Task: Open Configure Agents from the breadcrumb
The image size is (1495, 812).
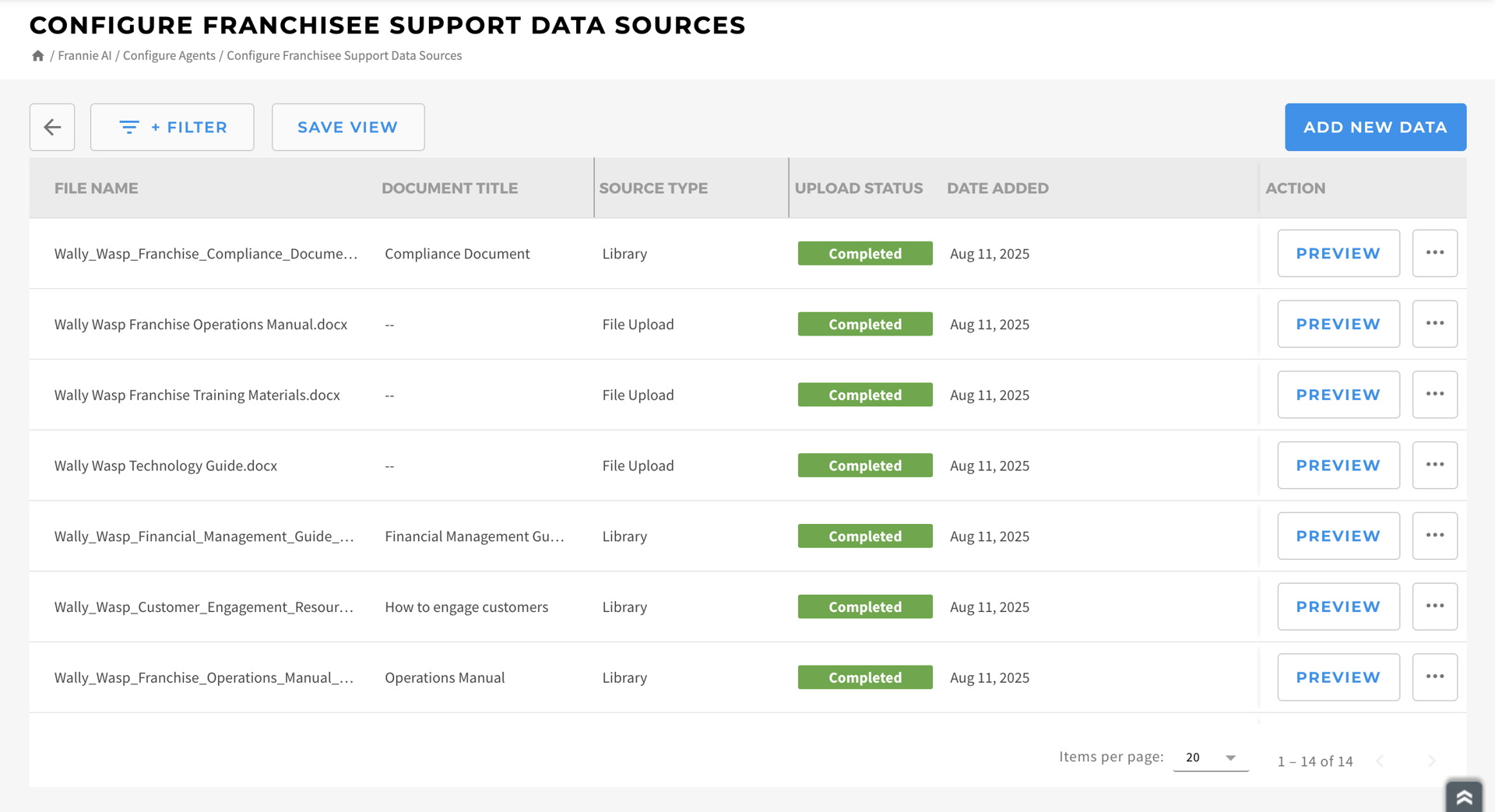Action: coord(169,55)
